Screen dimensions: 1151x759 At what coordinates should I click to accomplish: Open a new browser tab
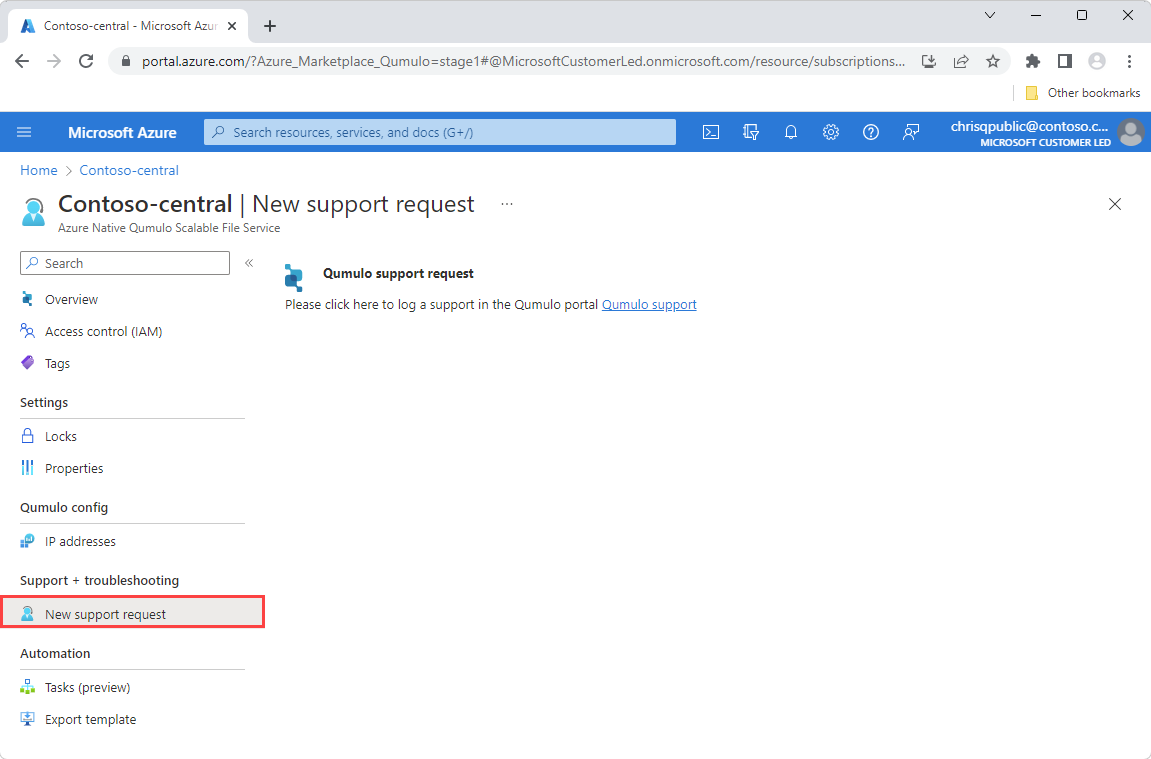click(270, 26)
